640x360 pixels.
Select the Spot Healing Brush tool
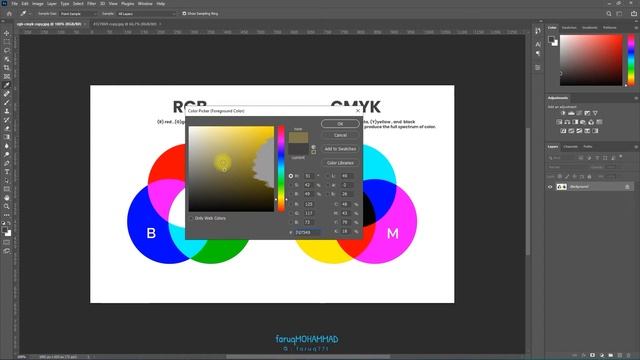[7, 93]
